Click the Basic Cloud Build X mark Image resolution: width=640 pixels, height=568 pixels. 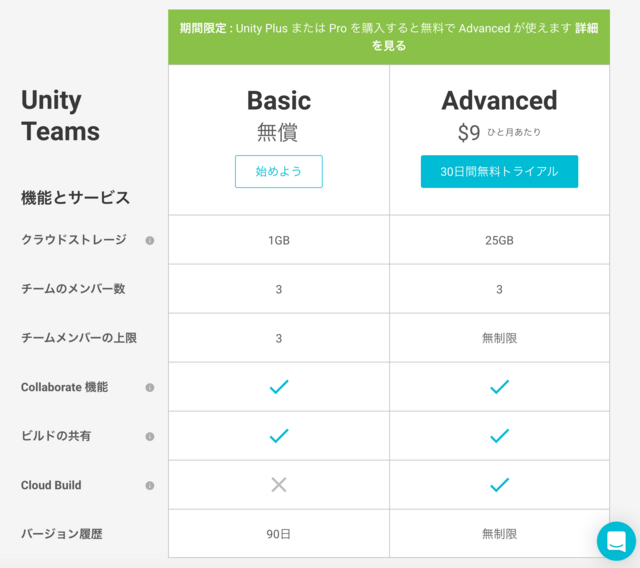pos(279,485)
